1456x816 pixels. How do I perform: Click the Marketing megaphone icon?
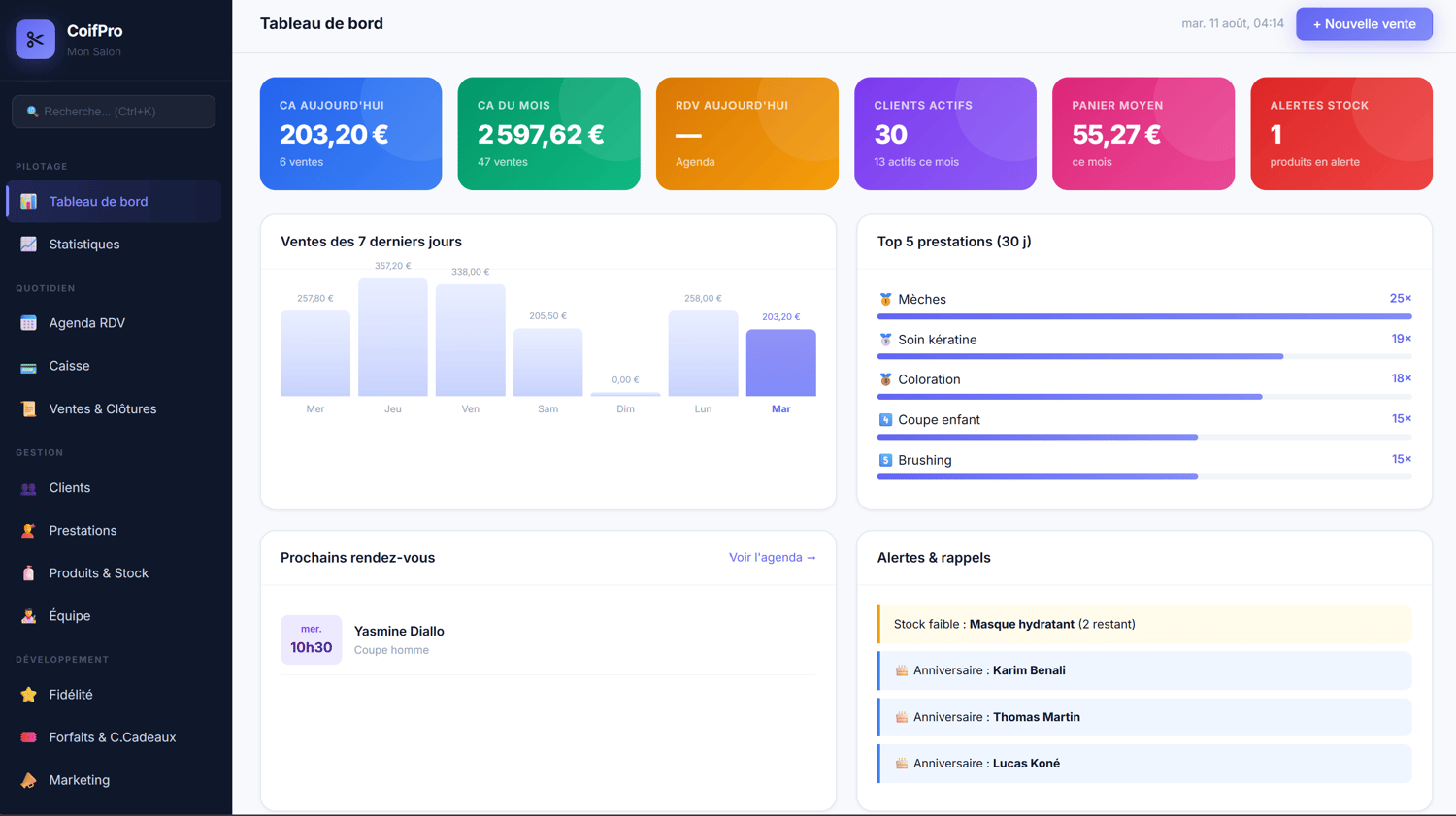point(28,780)
